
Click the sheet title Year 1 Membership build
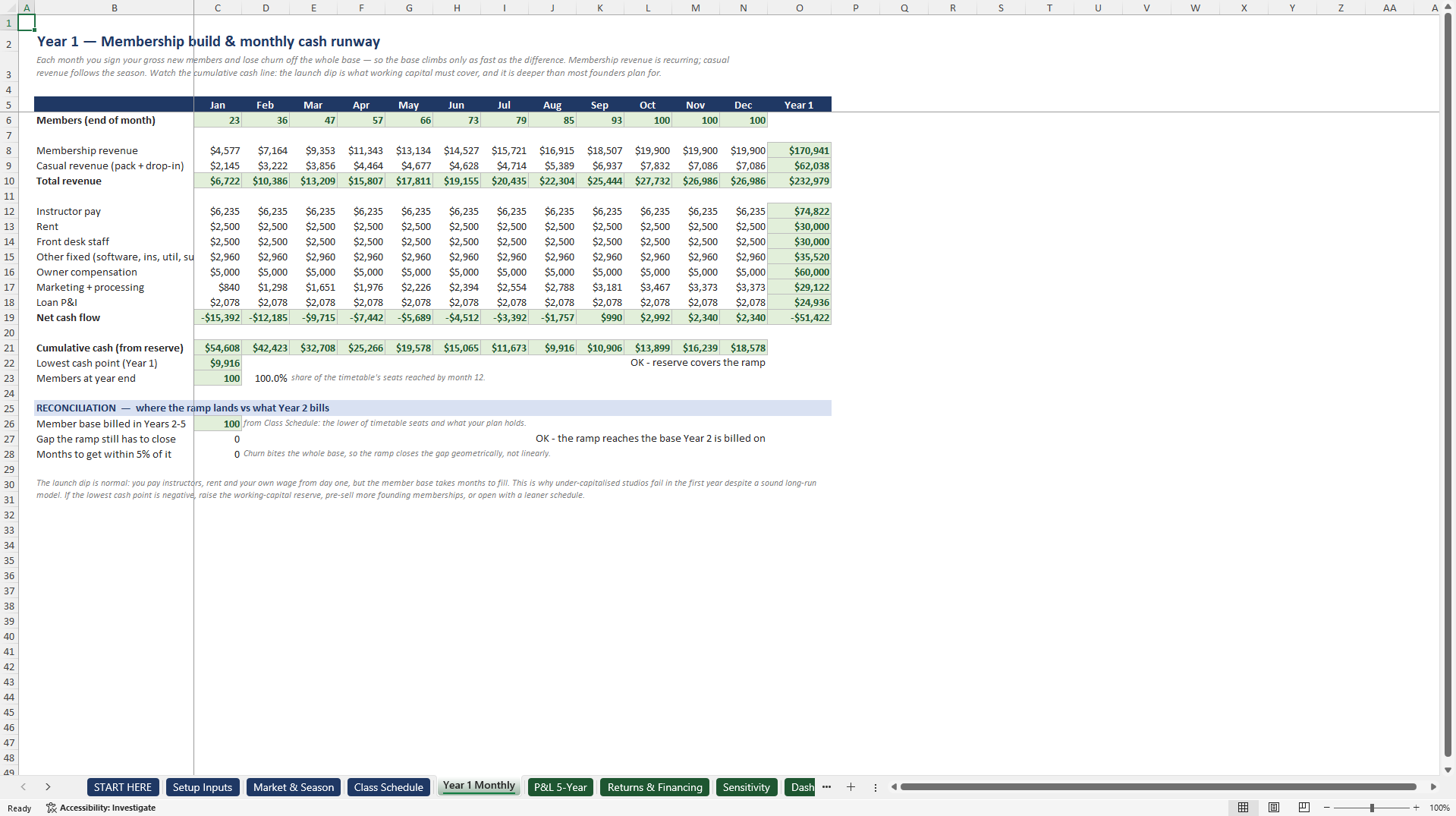pos(209,42)
